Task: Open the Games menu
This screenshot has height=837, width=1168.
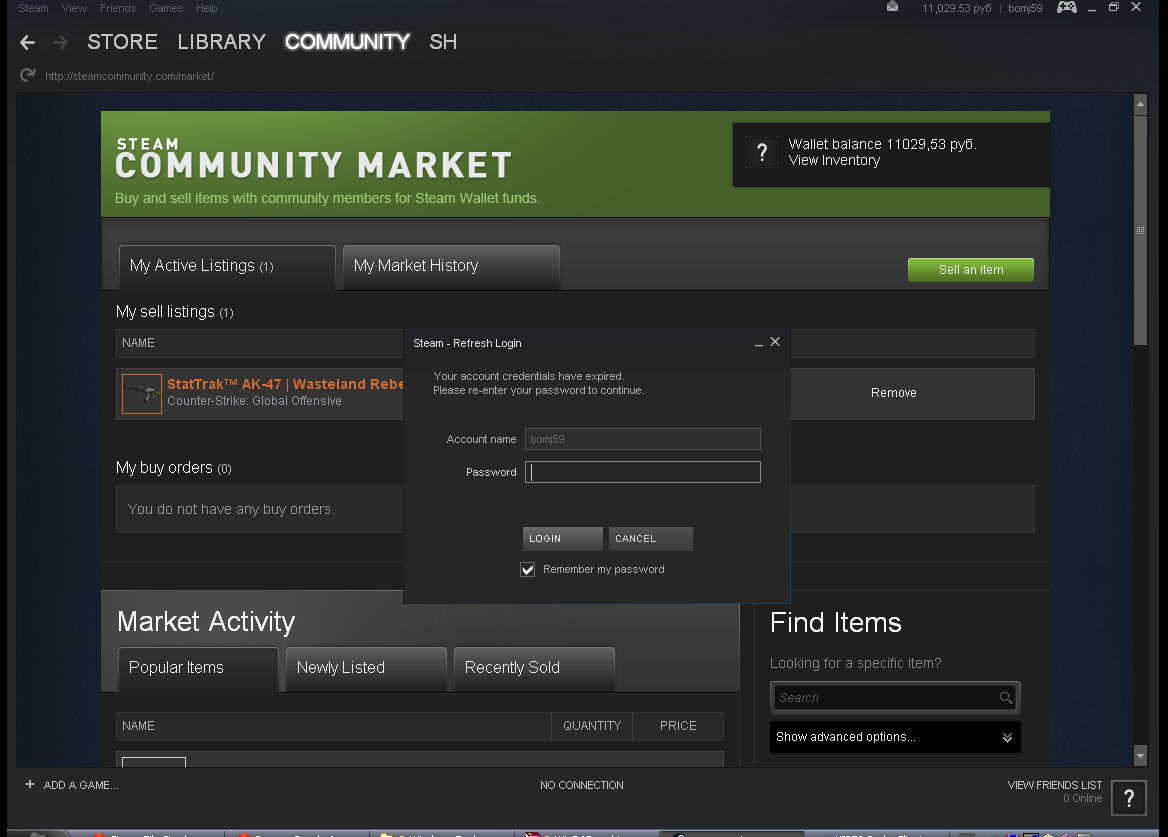Action: coord(166,8)
